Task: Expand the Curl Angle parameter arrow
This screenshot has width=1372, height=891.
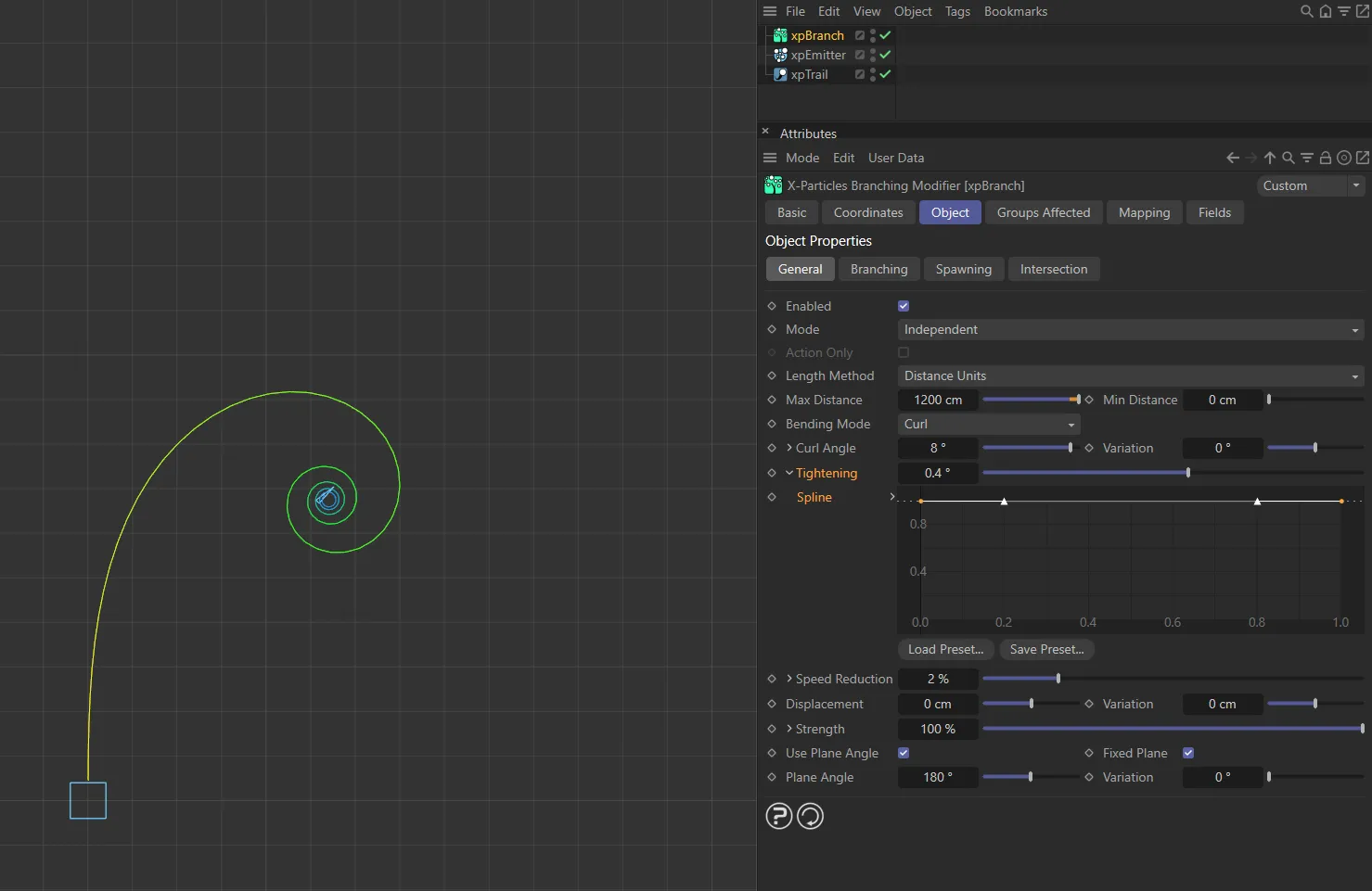Action: click(x=789, y=448)
